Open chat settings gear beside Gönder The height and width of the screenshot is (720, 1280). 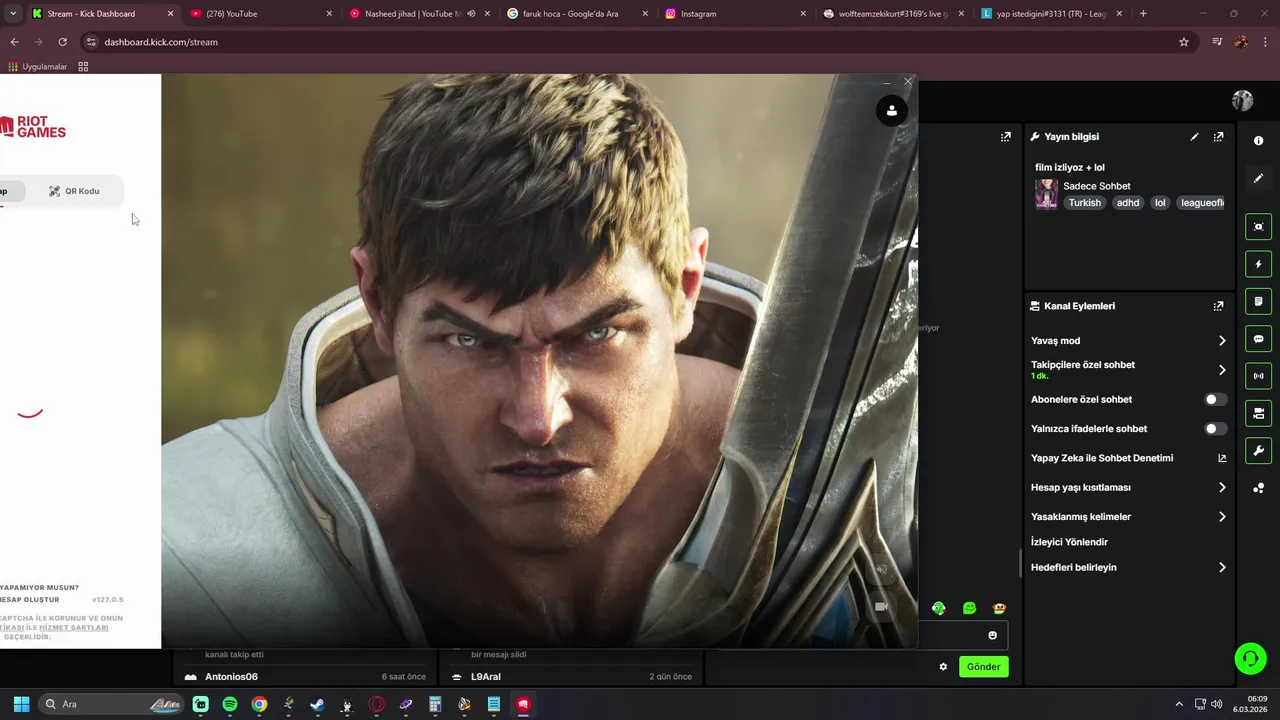click(x=942, y=667)
